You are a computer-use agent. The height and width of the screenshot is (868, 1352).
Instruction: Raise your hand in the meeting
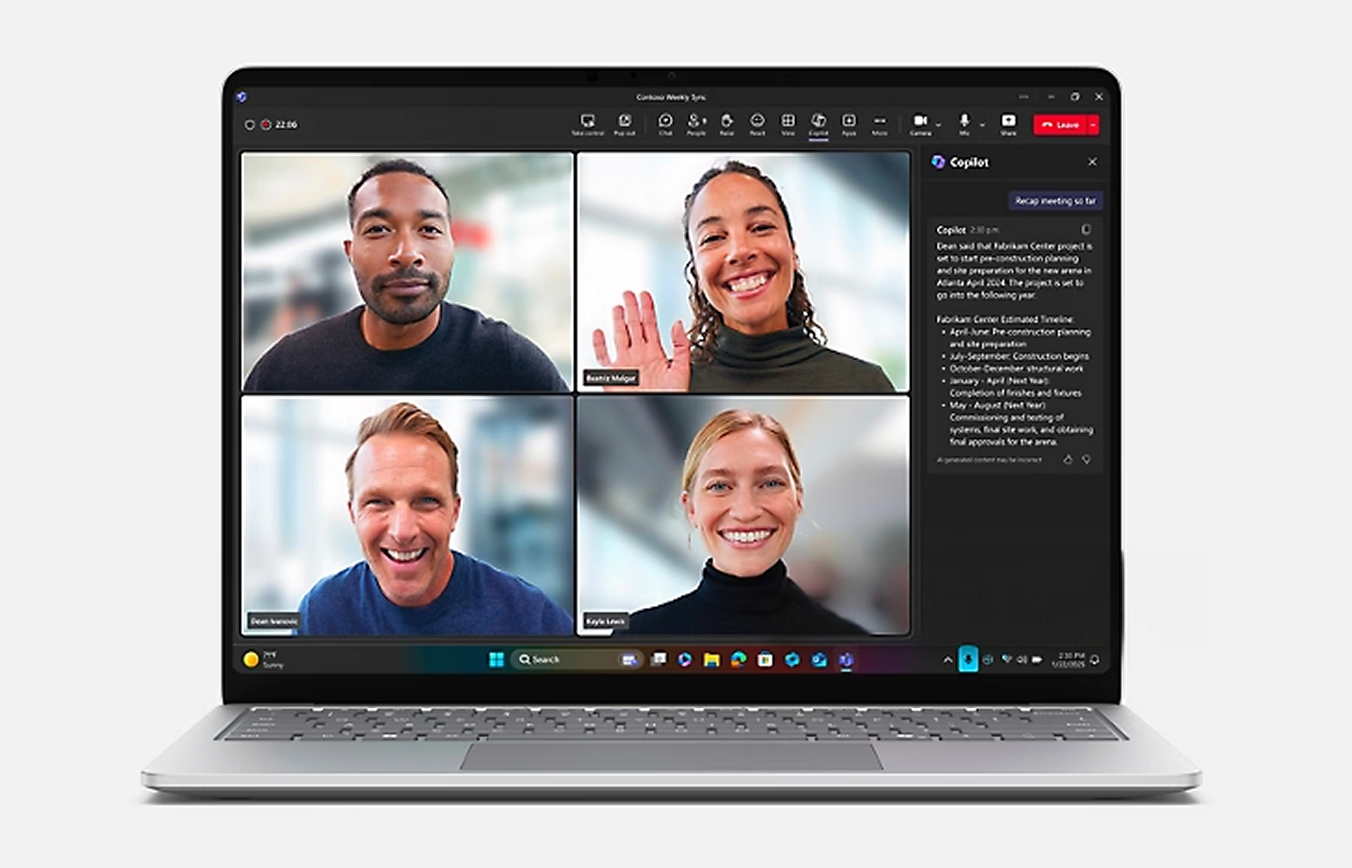[x=727, y=124]
